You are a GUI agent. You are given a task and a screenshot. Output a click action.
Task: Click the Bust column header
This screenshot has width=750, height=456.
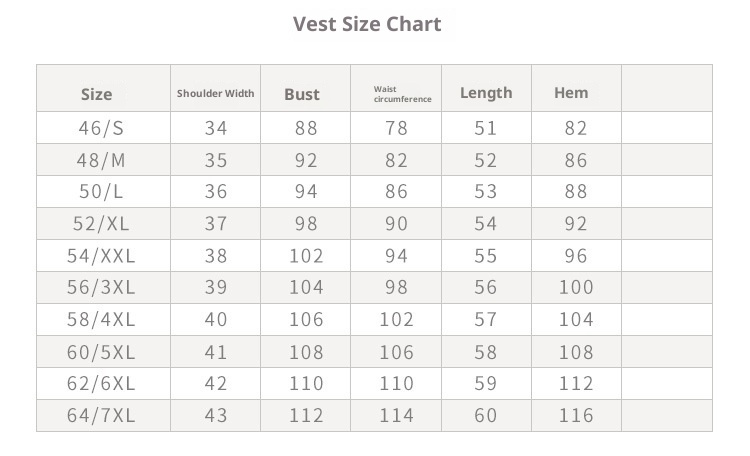302,94
